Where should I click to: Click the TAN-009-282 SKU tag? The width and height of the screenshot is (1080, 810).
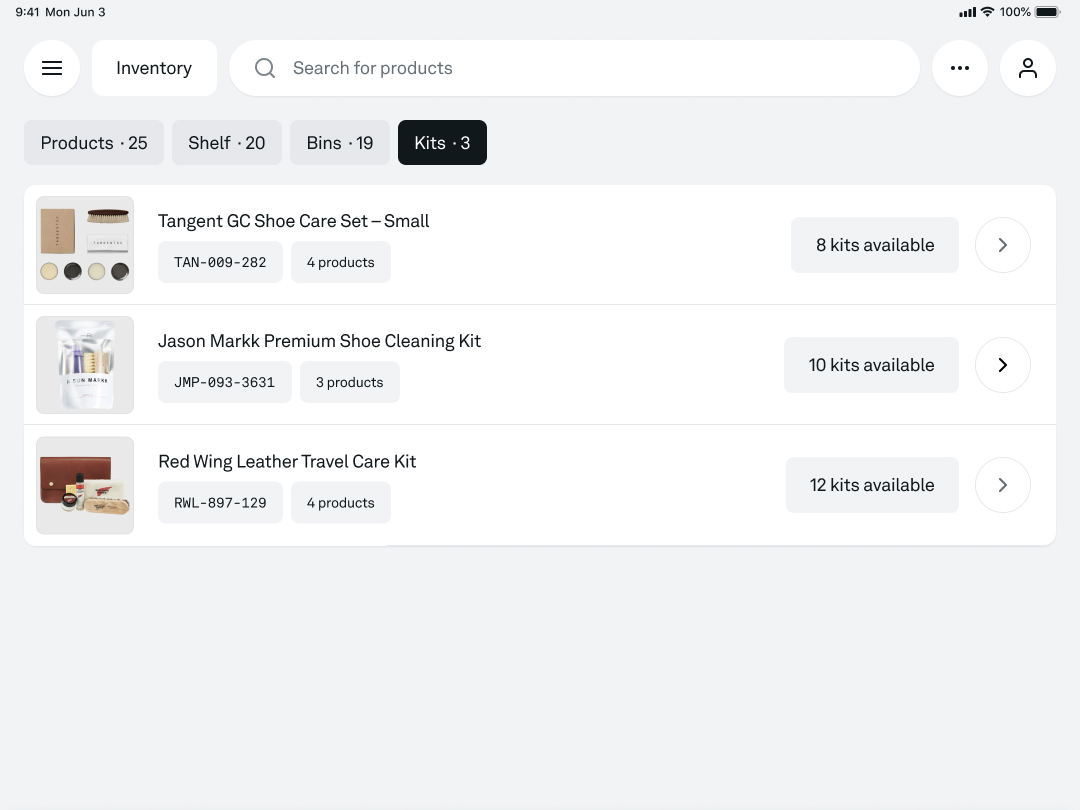(x=220, y=262)
